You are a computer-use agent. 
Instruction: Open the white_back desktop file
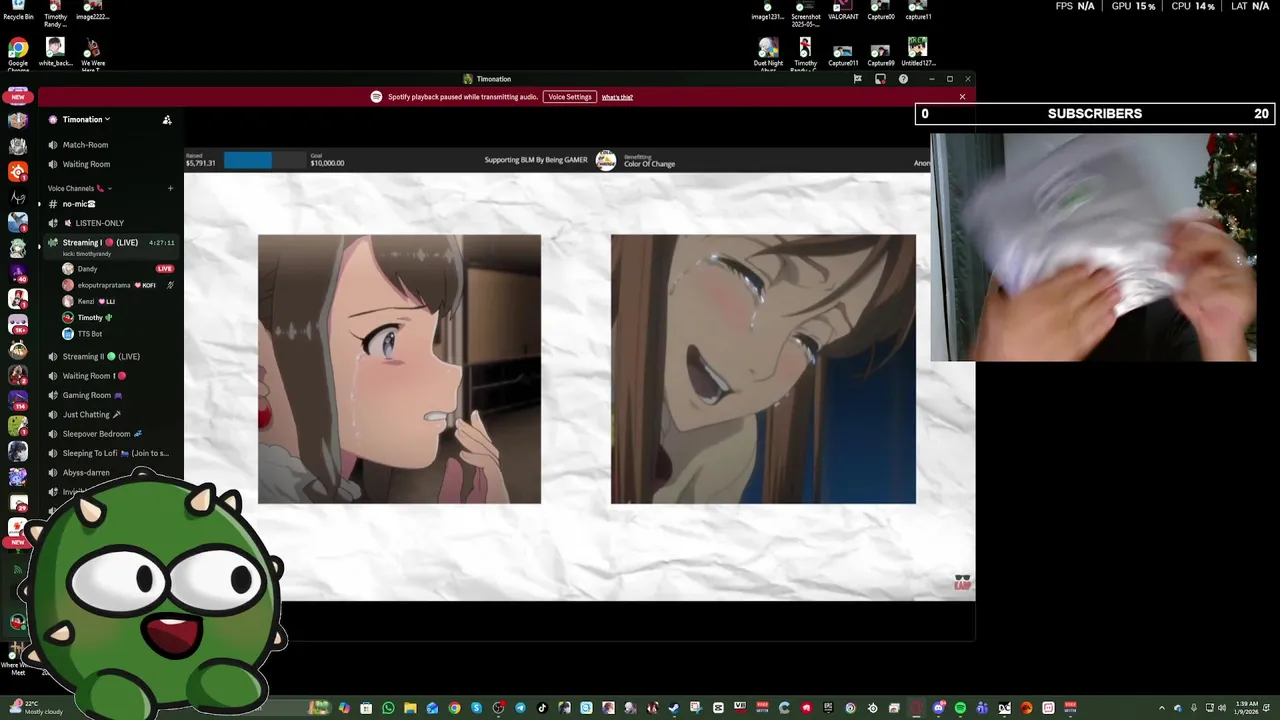coord(56,52)
